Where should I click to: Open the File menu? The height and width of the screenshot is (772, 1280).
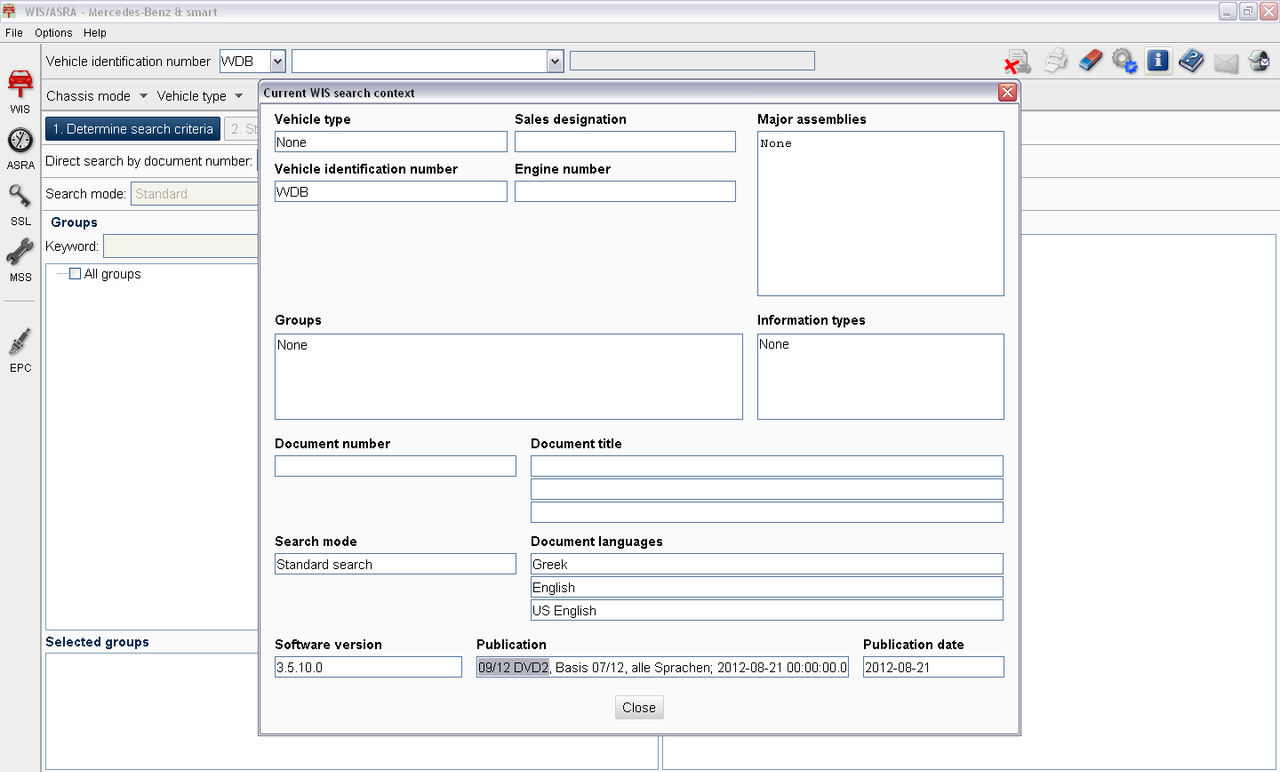[14, 33]
